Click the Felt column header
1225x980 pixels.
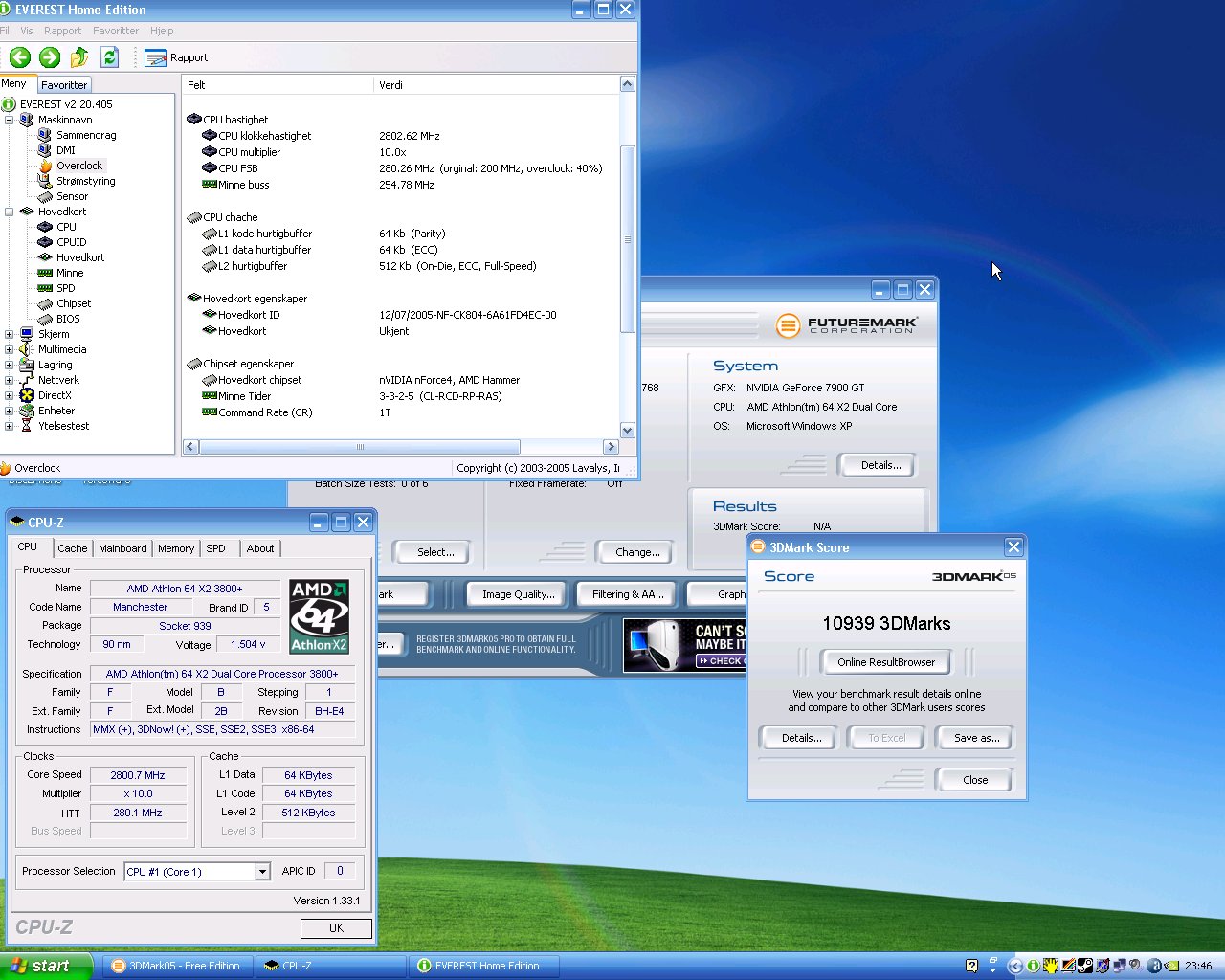pyautogui.click(x=278, y=85)
